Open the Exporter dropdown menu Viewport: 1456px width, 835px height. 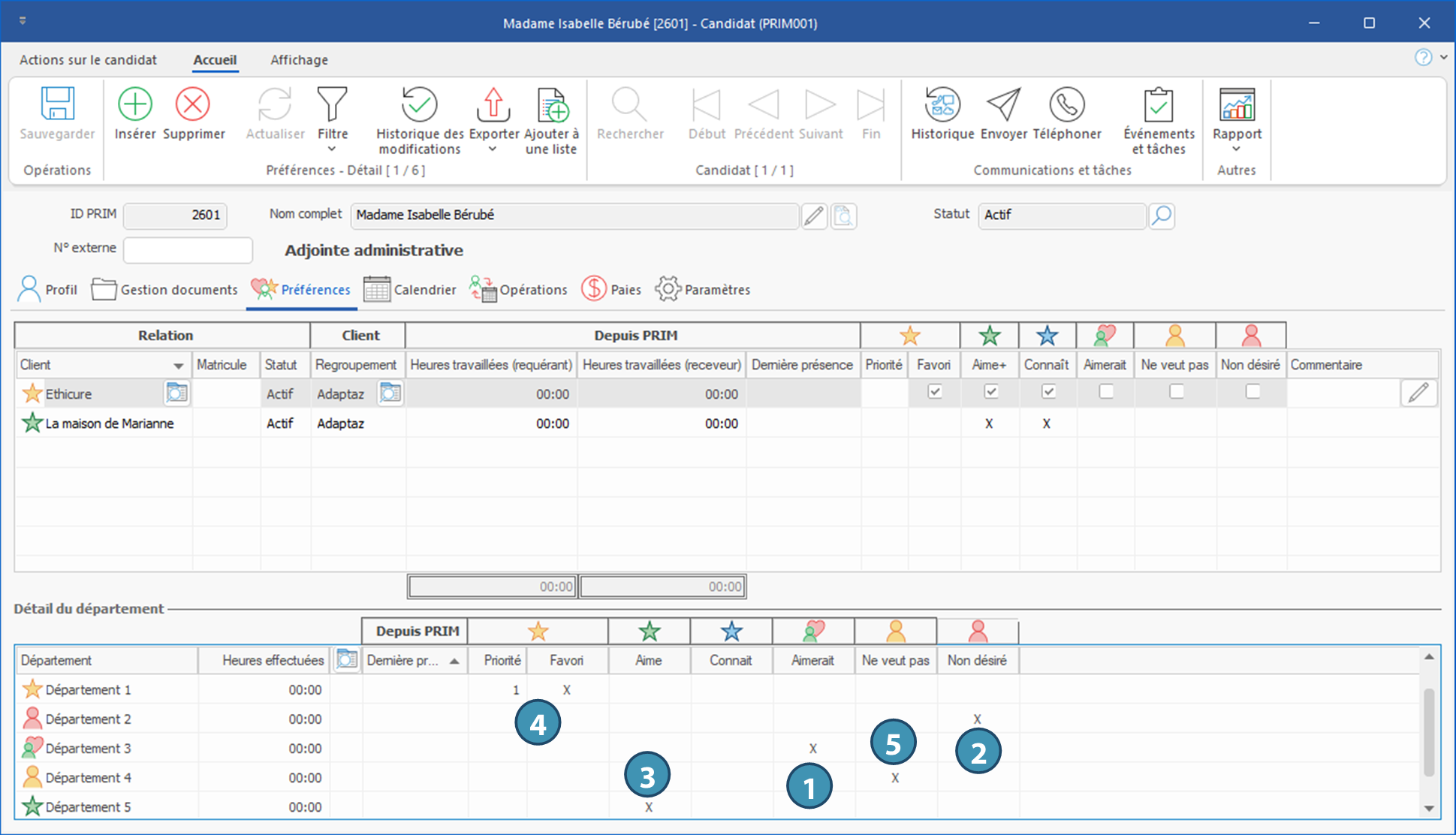493,149
